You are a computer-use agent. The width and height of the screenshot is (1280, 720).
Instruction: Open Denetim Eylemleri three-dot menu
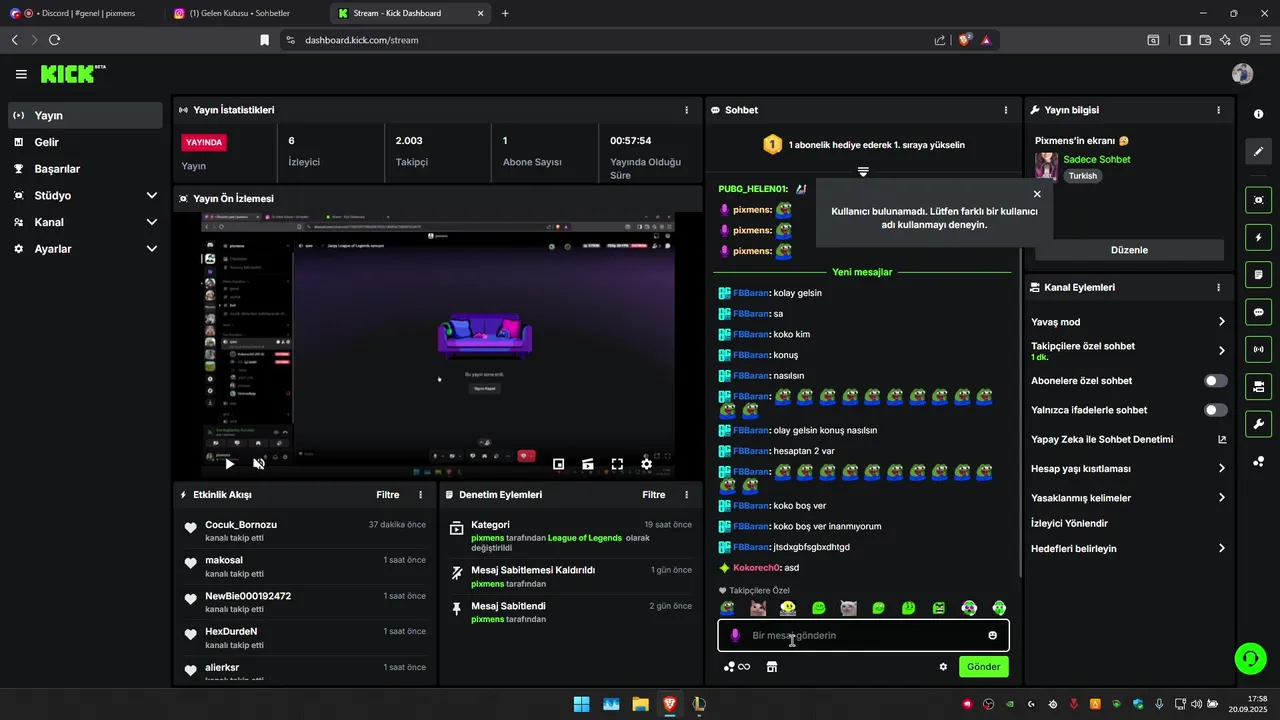point(686,495)
